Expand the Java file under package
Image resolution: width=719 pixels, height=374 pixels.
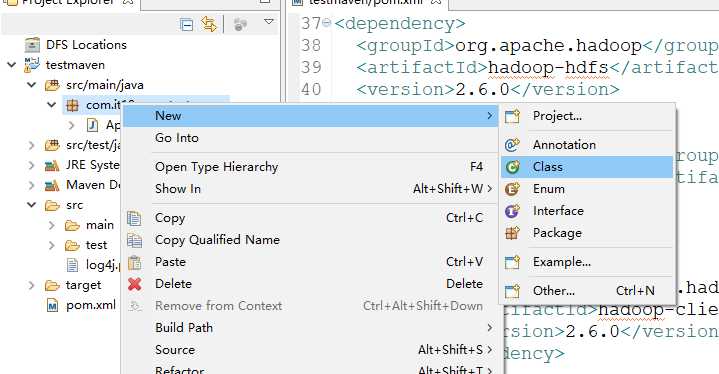pos(72,125)
